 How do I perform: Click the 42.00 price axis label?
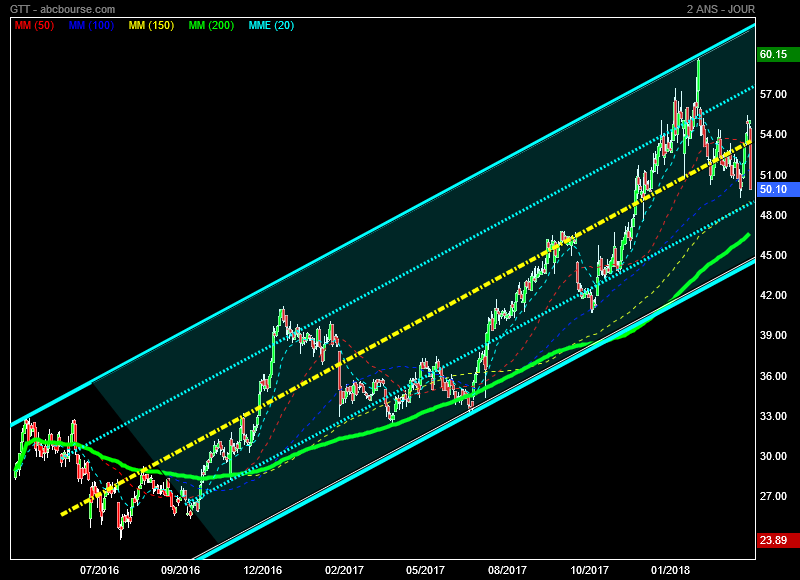tap(773, 295)
